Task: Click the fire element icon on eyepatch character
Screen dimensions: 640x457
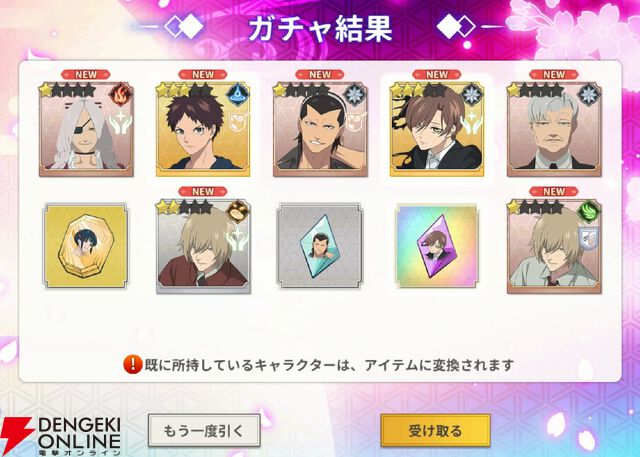Action: click(121, 95)
